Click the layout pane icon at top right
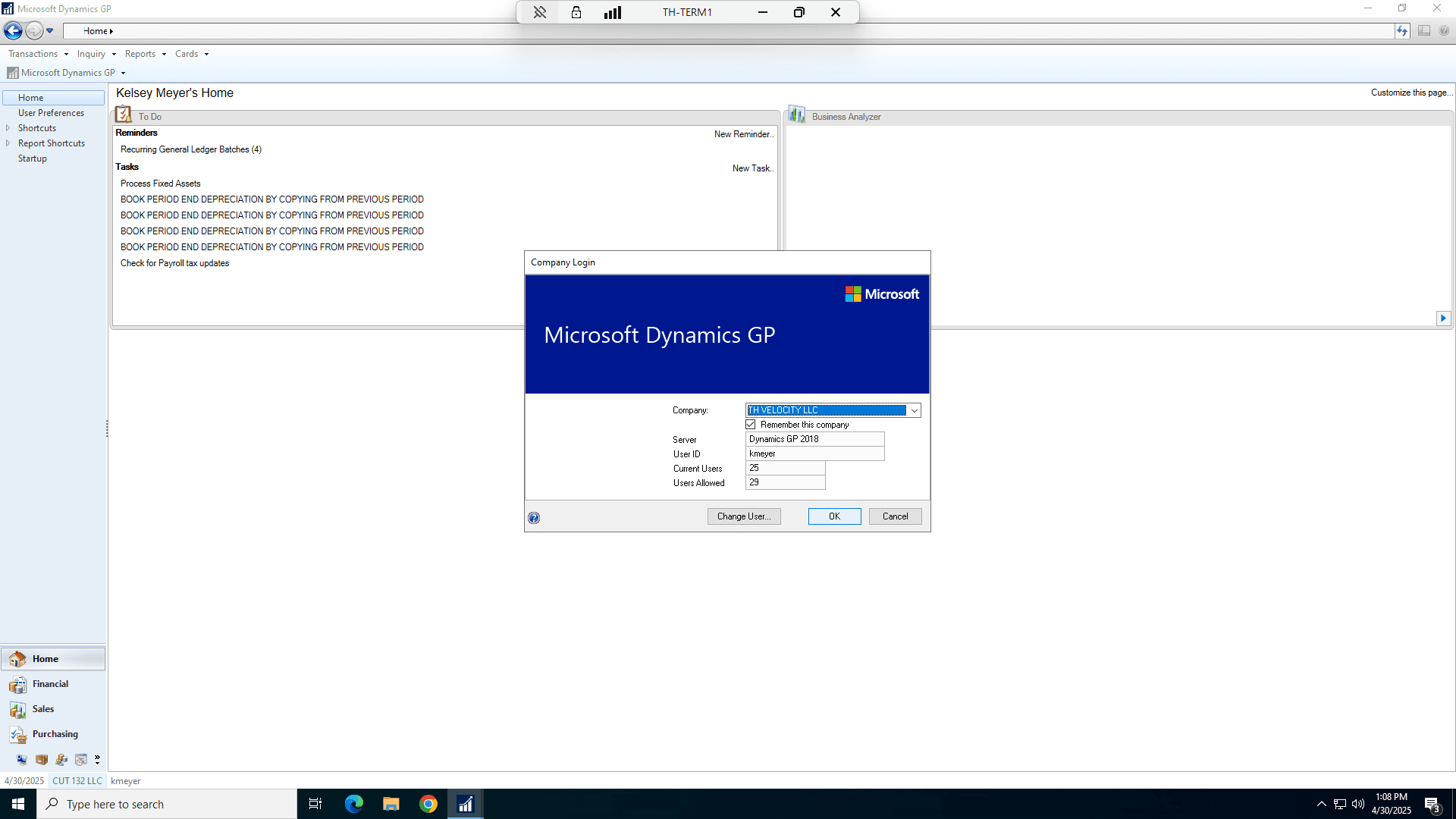 (1424, 31)
